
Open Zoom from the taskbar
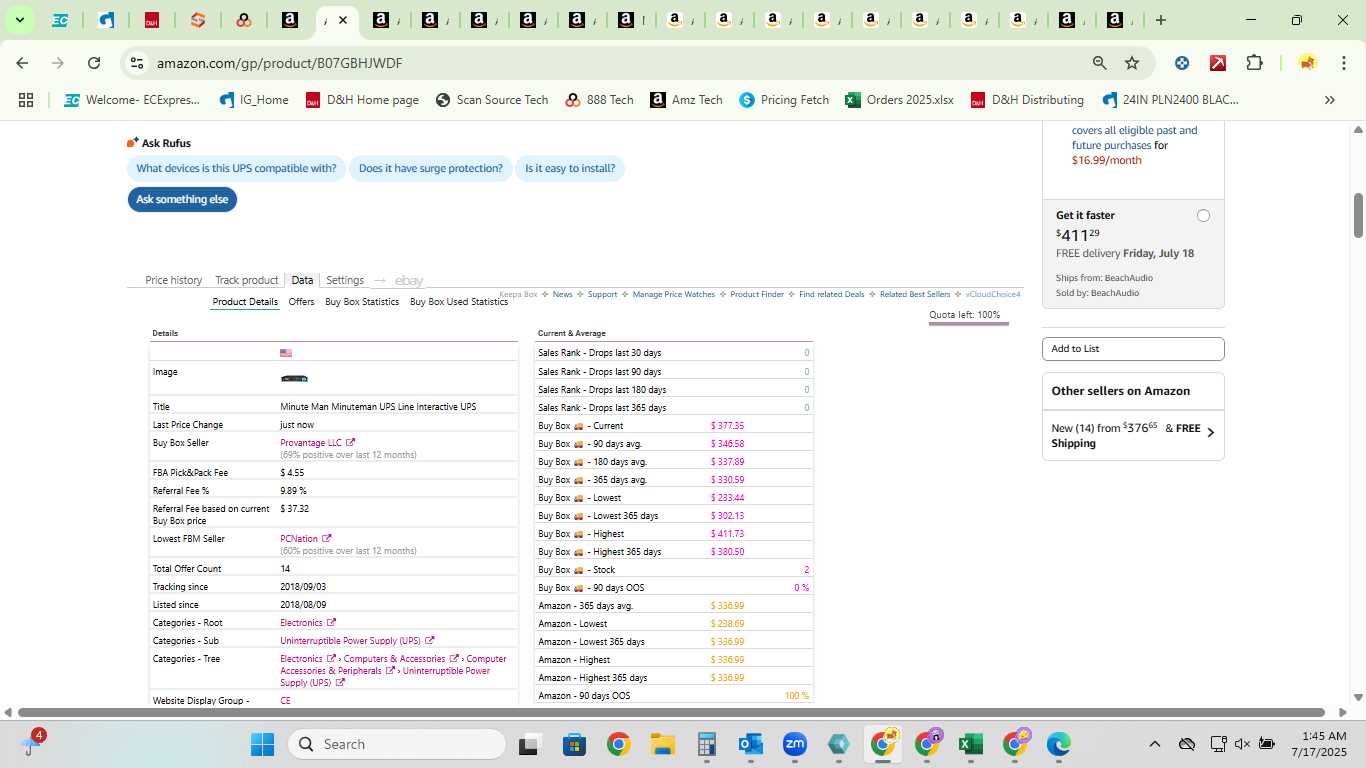(795, 744)
